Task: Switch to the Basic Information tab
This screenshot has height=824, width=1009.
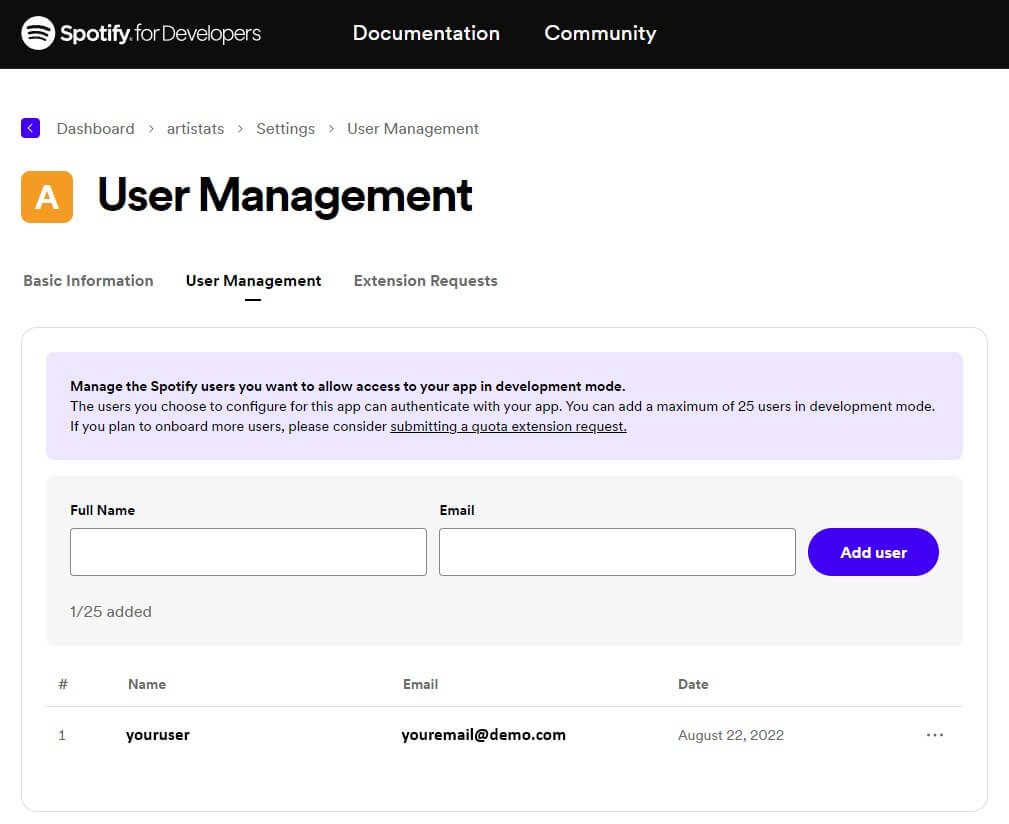Action: 88,280
